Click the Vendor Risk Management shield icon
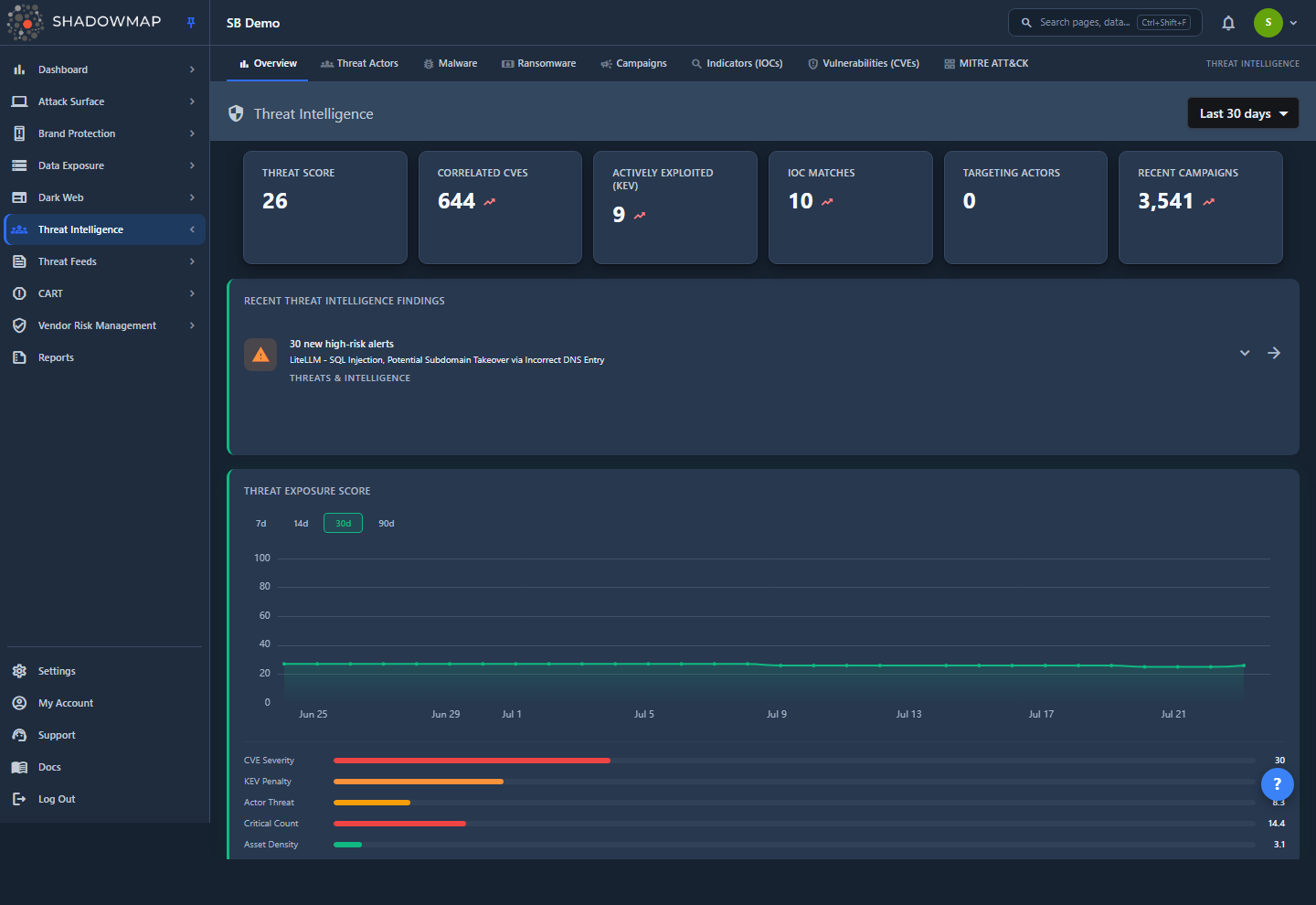1316x905 pixels. [19, 325]
